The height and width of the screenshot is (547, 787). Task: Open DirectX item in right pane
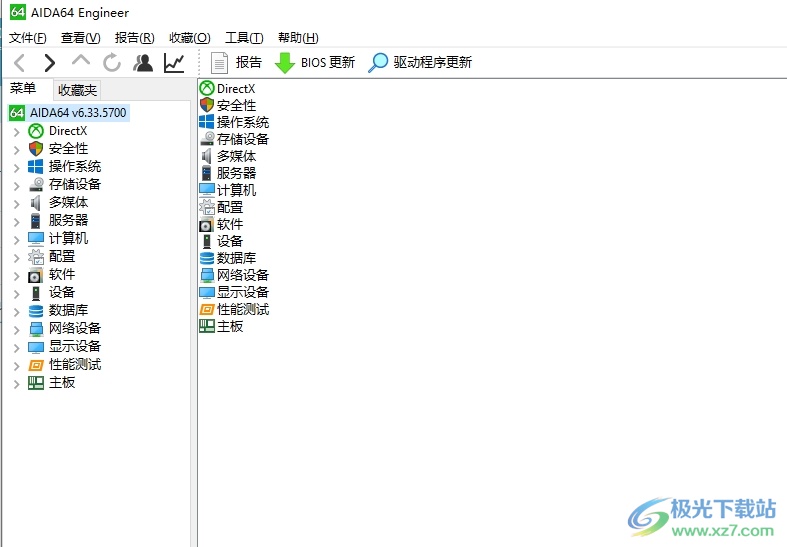(227, 89)
